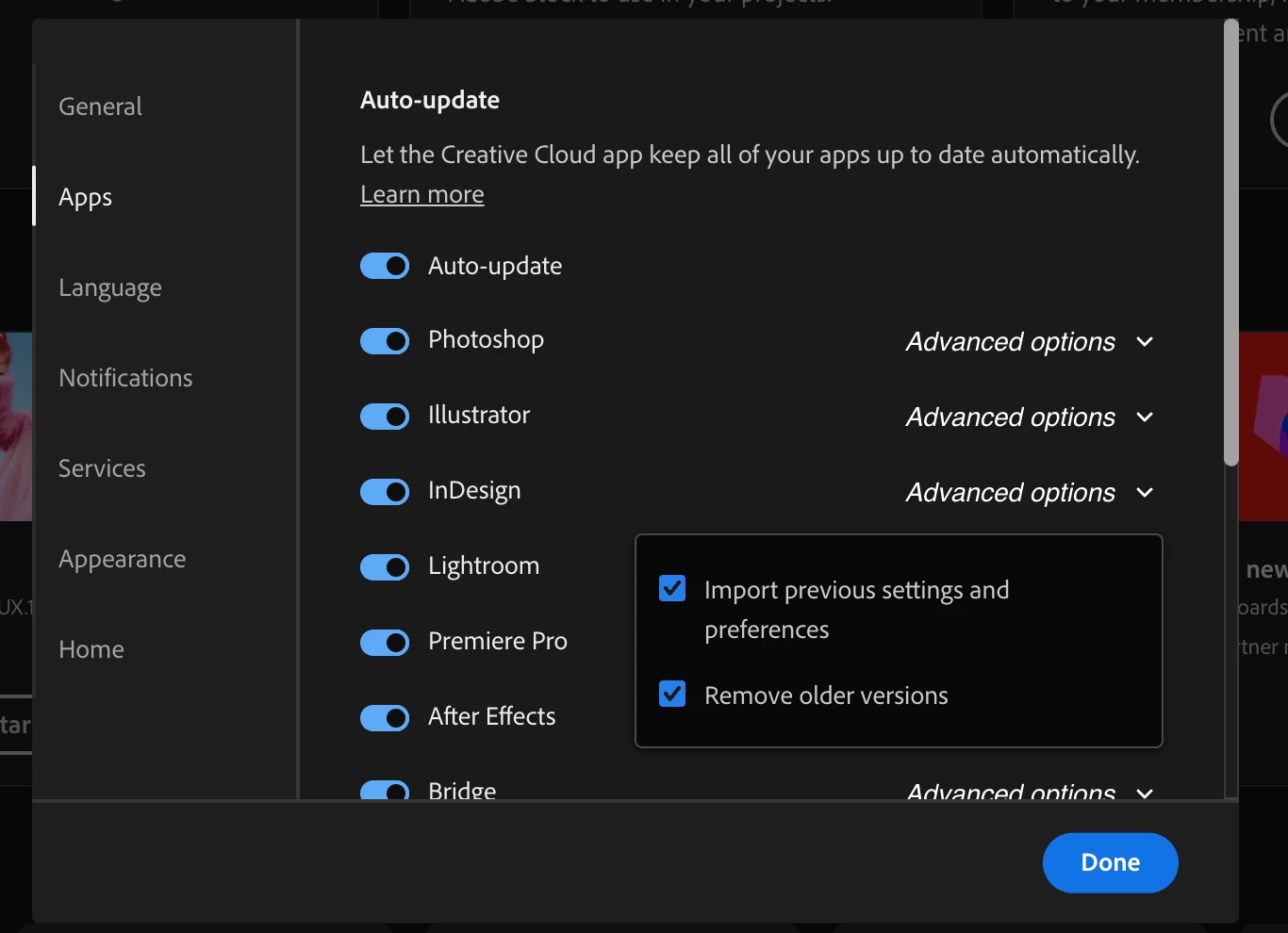Switch to Language settings

tap(110, 287)
